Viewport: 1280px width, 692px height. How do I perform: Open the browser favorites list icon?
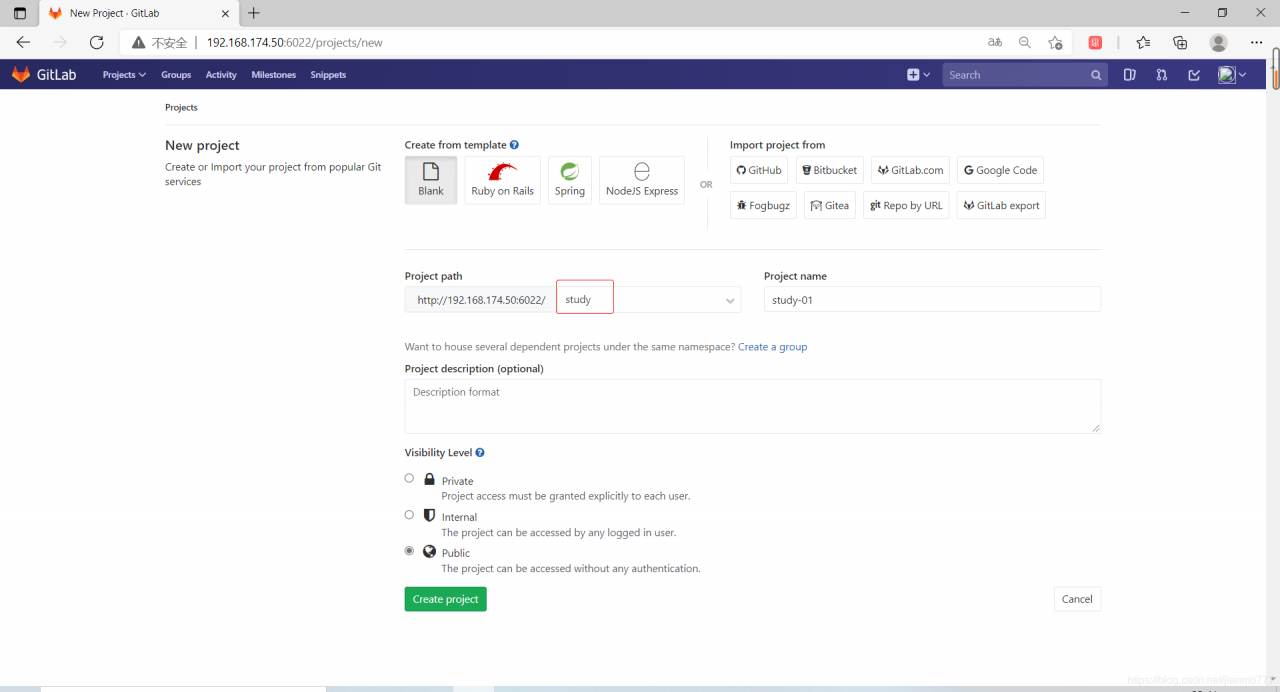pos(1143,42)
